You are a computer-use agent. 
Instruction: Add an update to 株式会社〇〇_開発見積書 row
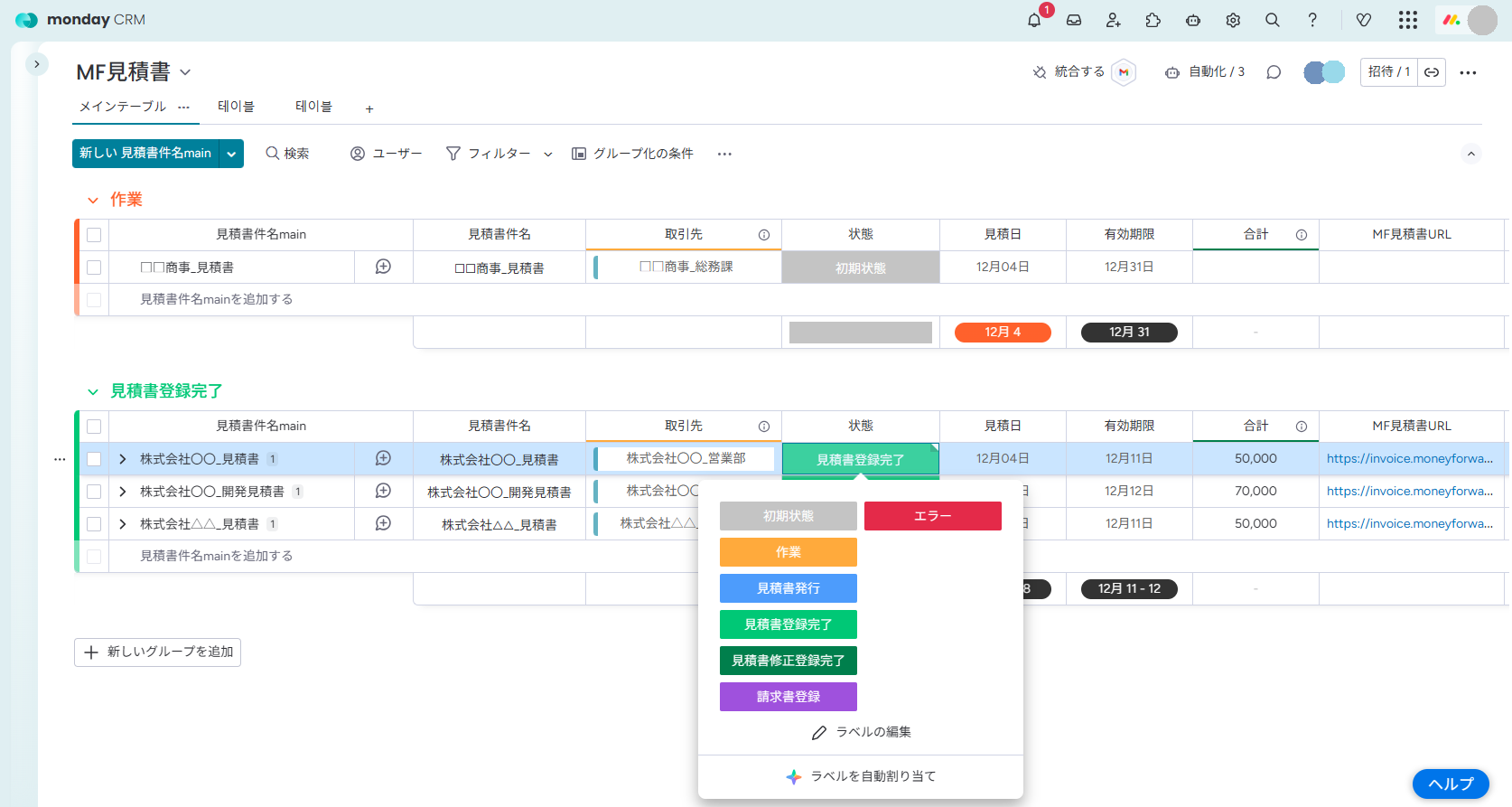pos(383,491)
